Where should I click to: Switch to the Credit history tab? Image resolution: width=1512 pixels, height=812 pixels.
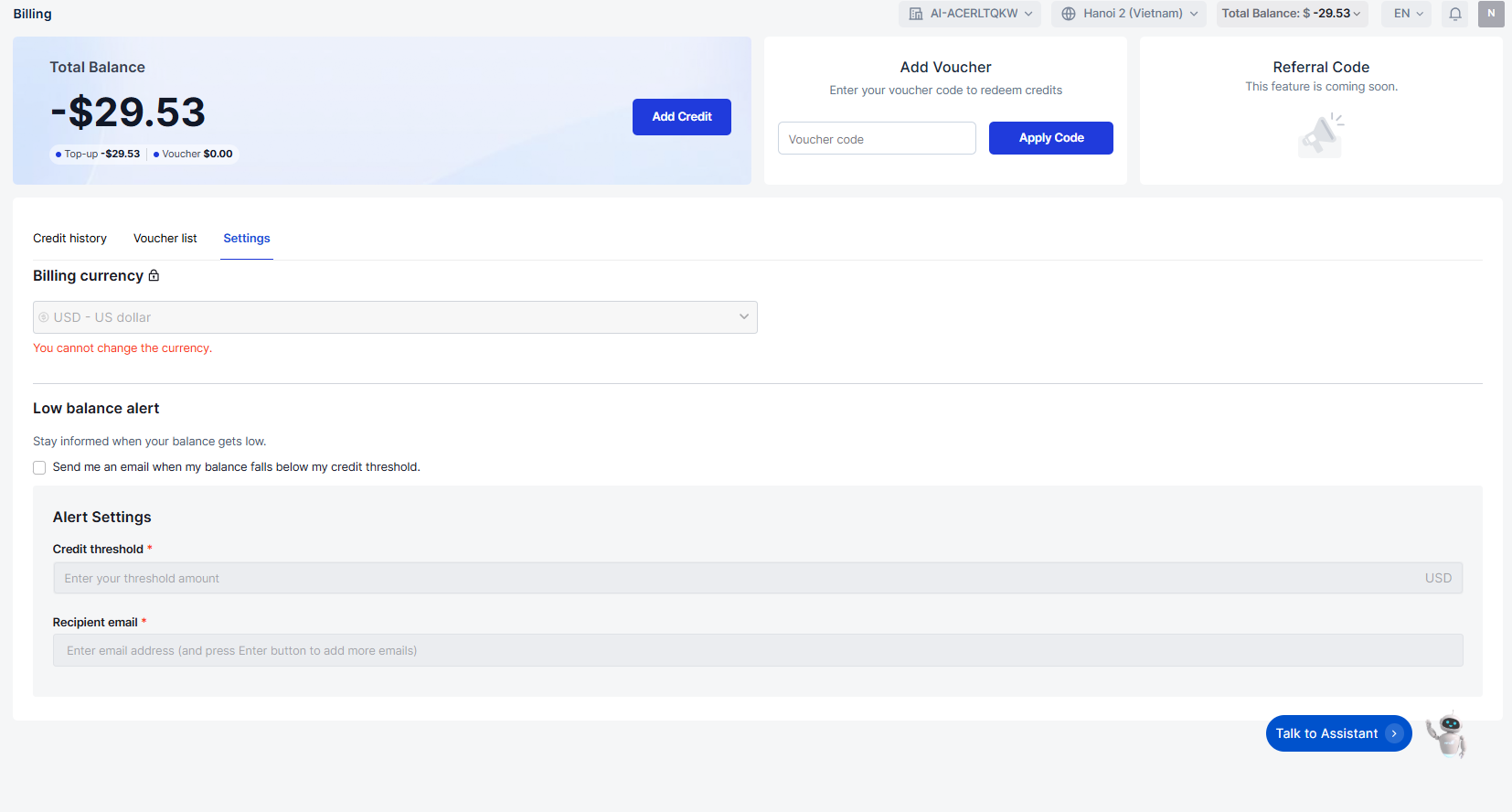[69, 239]
